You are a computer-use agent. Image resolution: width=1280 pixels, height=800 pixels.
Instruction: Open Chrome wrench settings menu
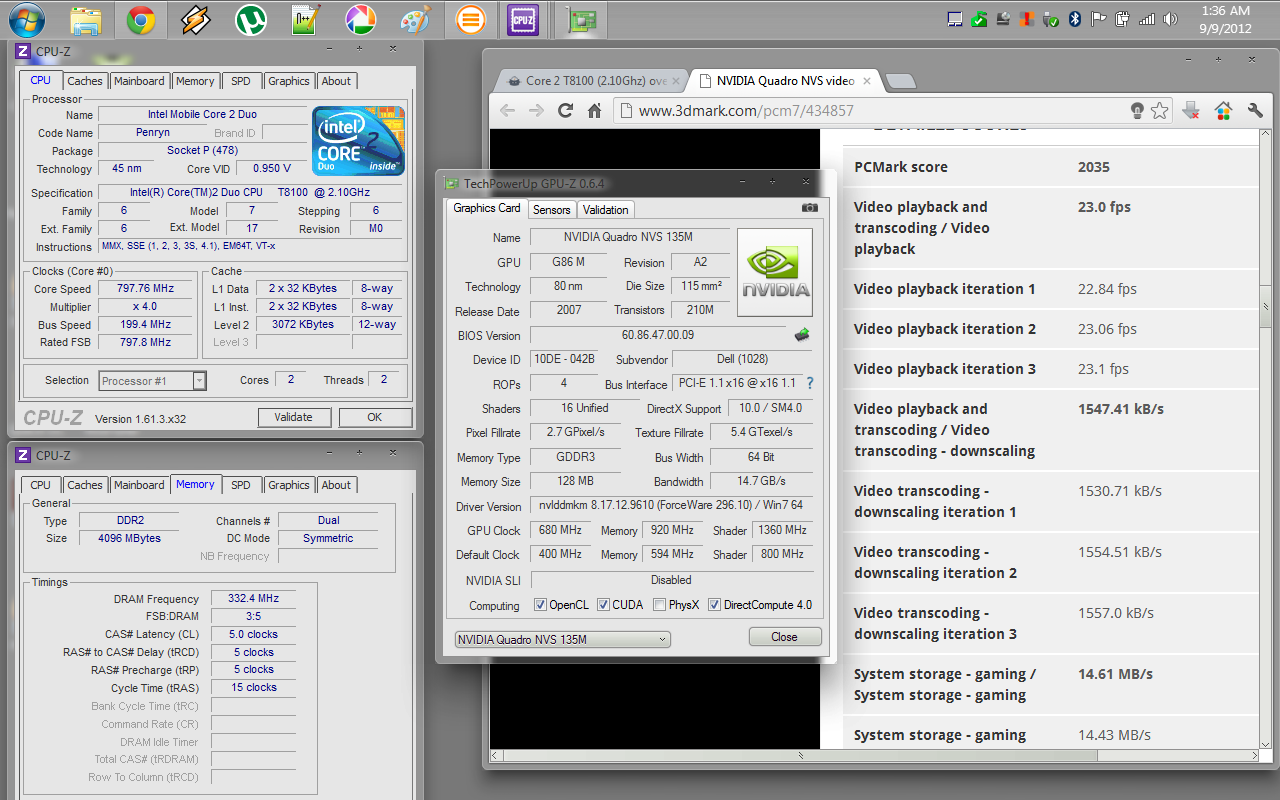(x=1255, y=111)
